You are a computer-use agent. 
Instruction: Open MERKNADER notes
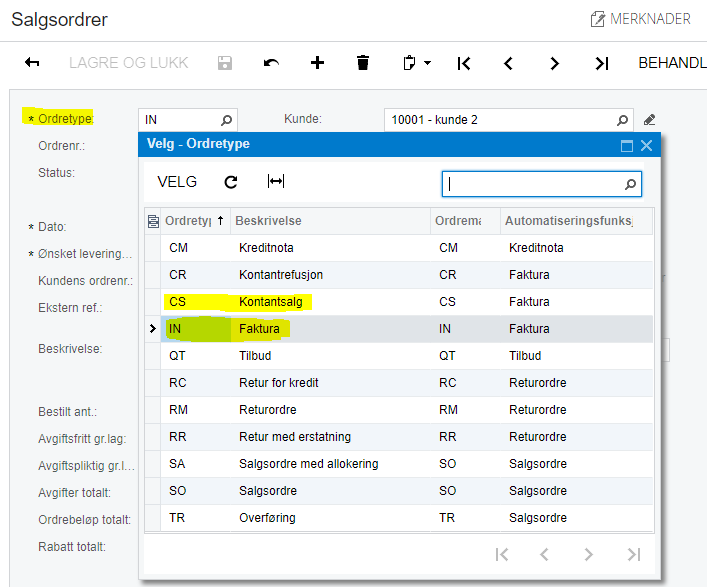[641, 19]
